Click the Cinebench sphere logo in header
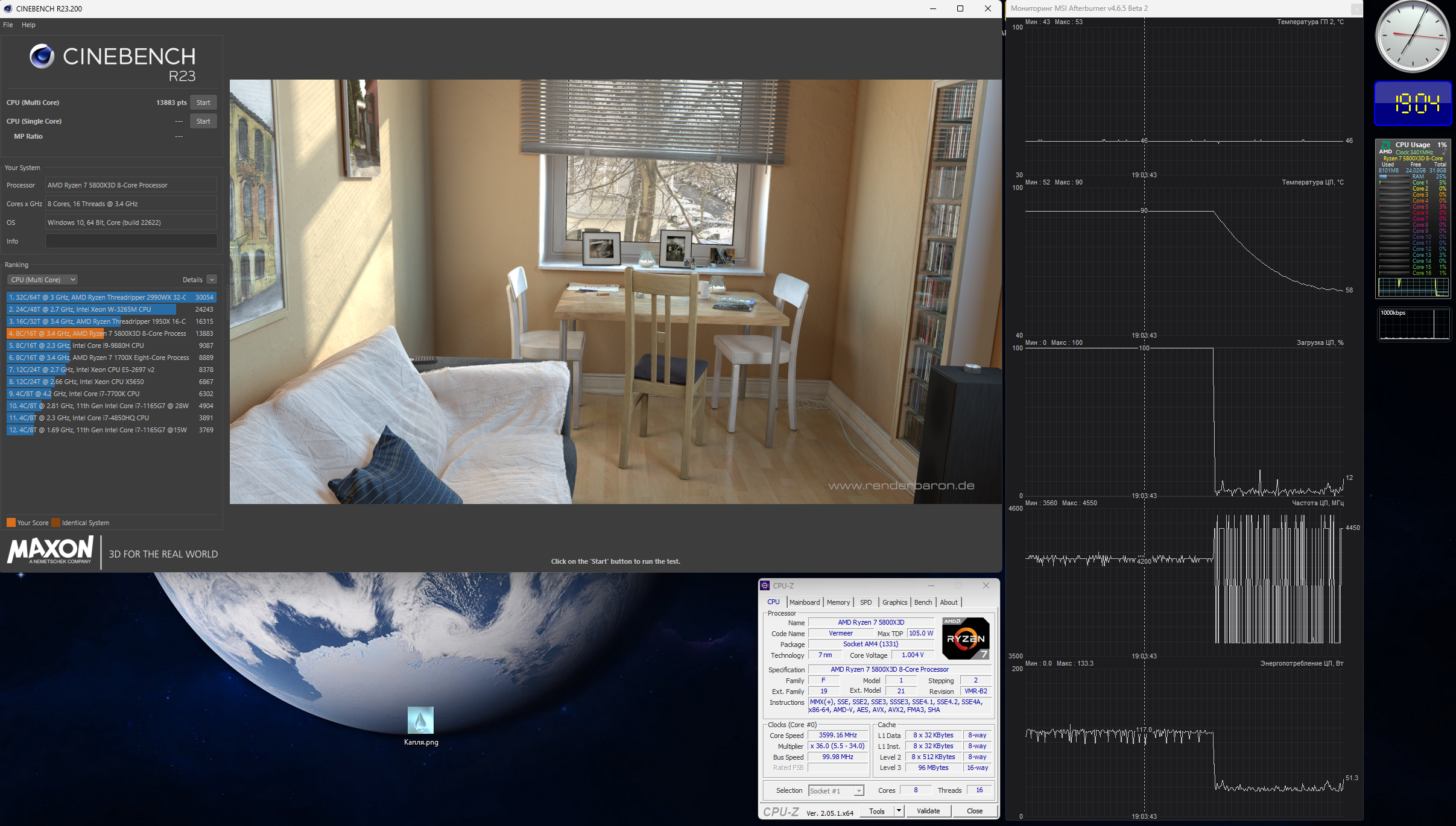The height and width of the screenshot is (826, 1456). point(42,57)
